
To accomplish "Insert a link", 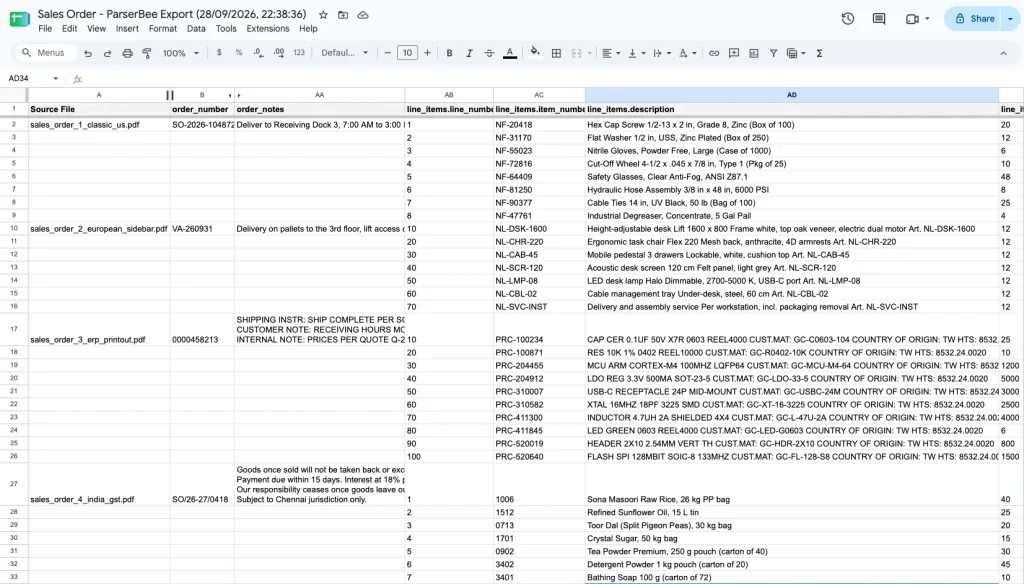I will click(714, 53).
